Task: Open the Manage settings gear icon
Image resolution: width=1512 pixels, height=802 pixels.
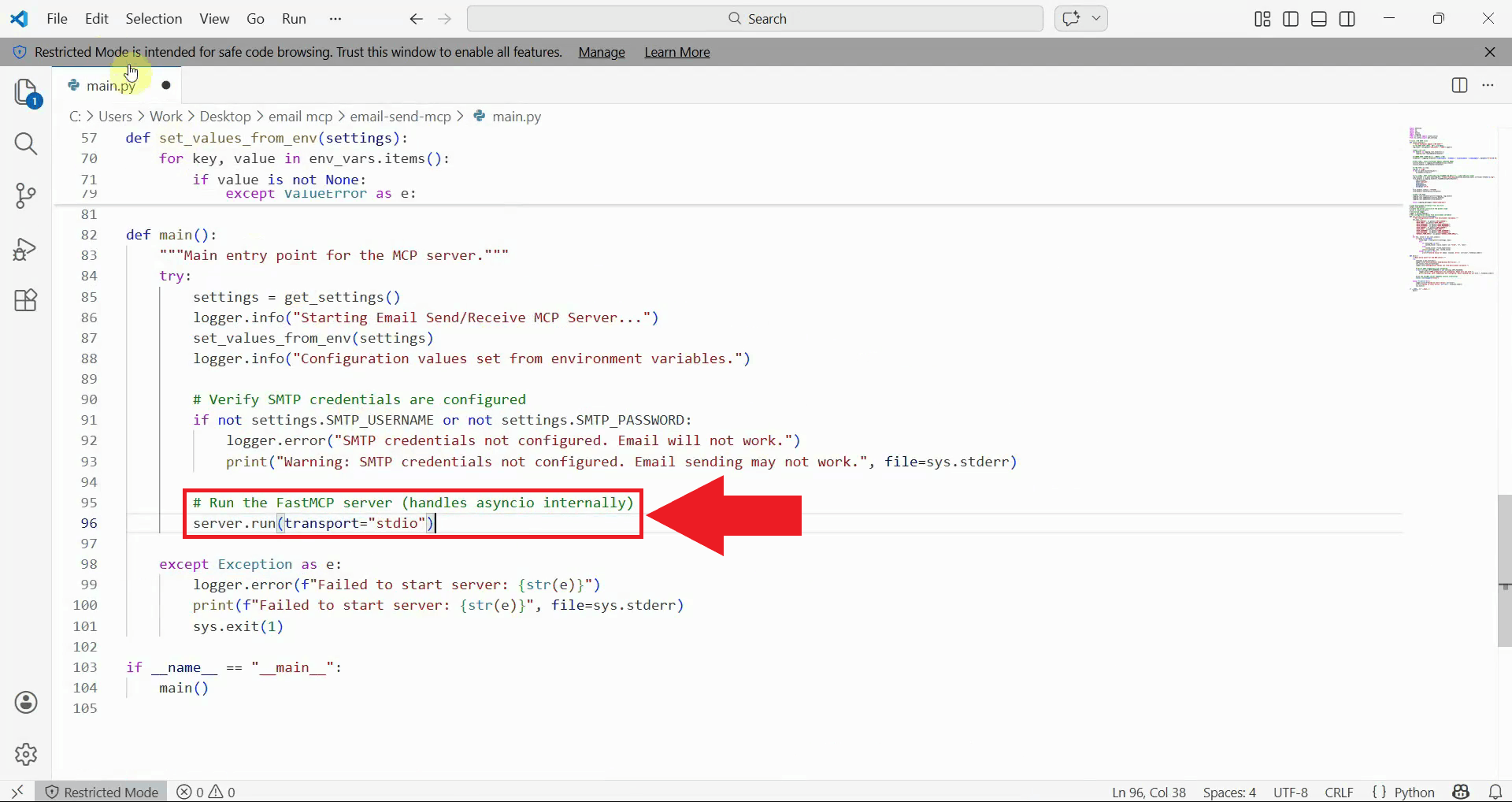Action: pos(26,754)
